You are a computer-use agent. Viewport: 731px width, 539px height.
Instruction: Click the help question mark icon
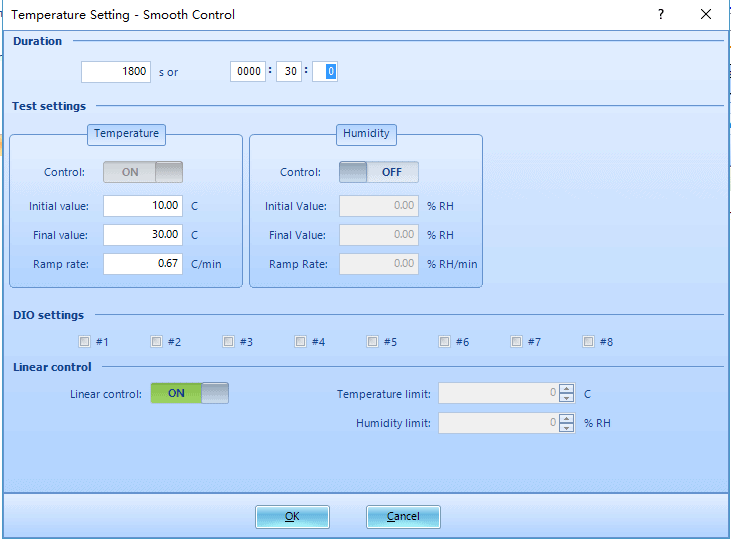(x=661, y=15)
